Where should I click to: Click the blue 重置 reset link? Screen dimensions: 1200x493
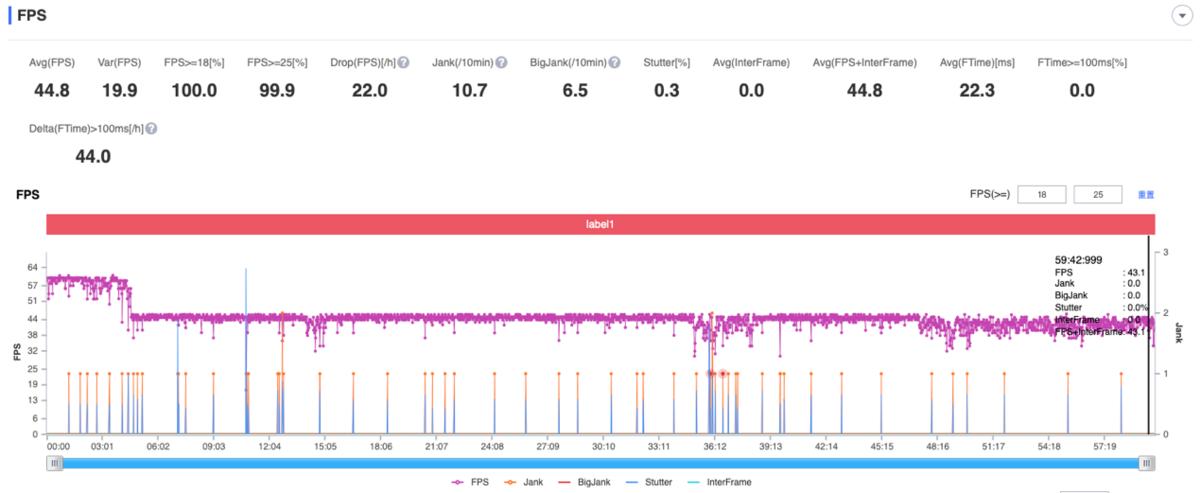pos(1146,194)
